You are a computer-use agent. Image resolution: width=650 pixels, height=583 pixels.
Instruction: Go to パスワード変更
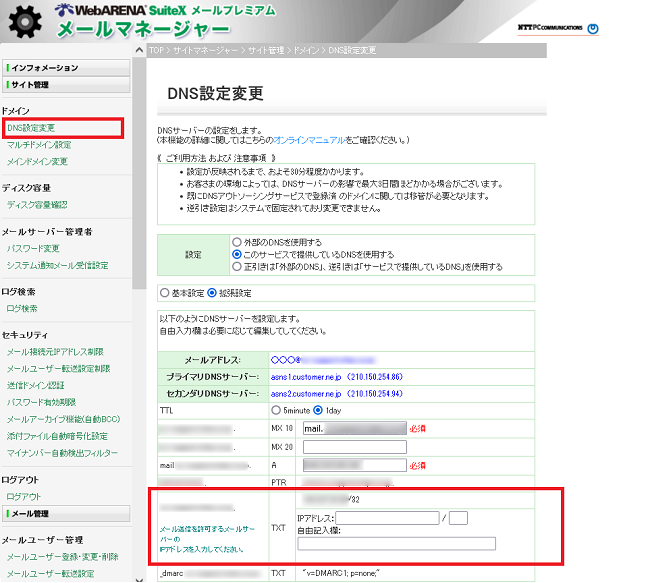[33, 248]
